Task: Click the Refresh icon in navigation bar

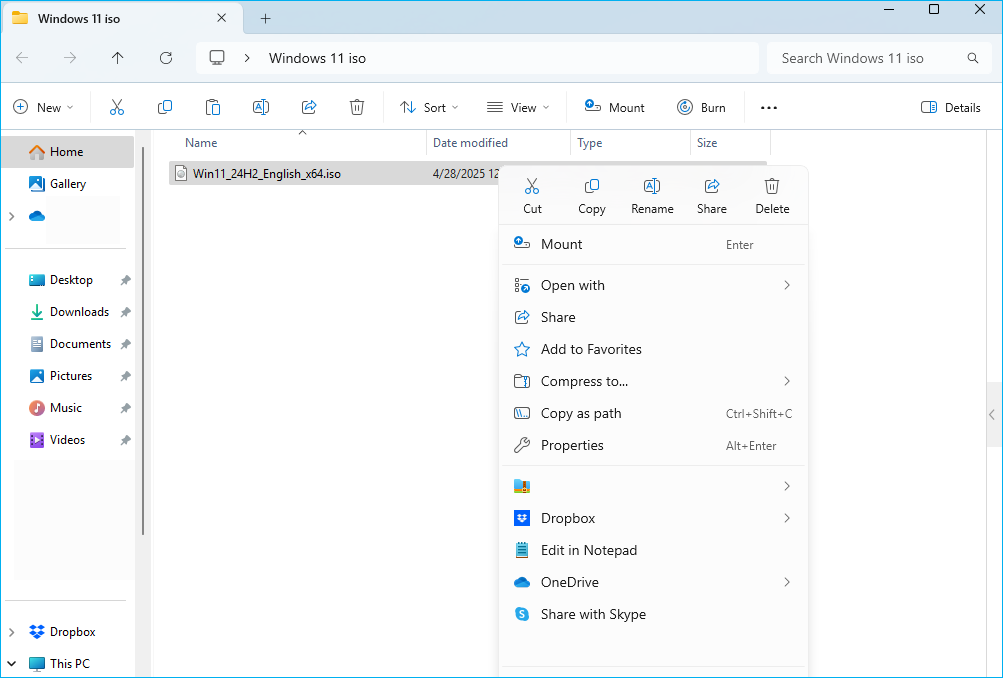Action: coord(166,58)
